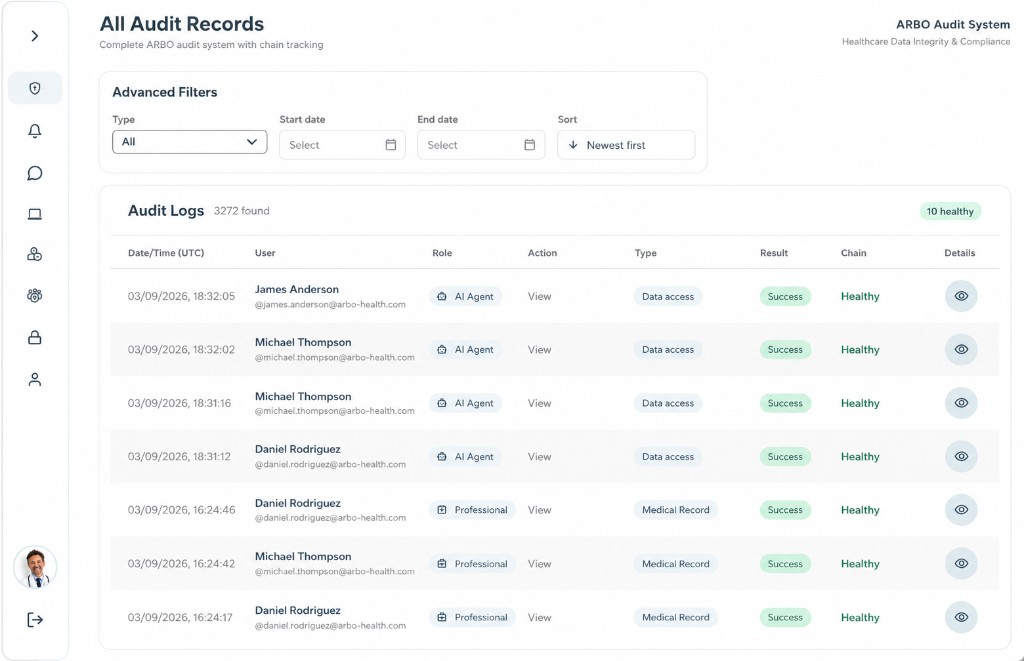Click the Role column header

(x=442, y=253)
